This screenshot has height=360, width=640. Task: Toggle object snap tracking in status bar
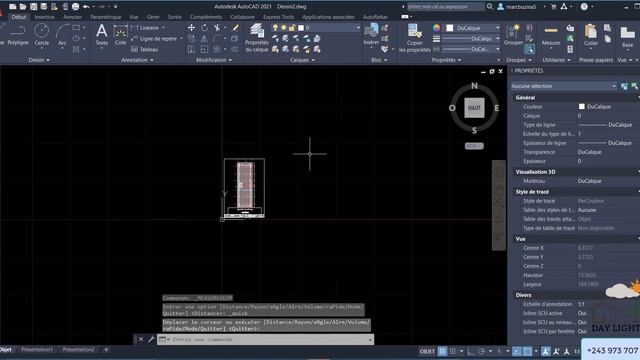[x=517, y=351]
